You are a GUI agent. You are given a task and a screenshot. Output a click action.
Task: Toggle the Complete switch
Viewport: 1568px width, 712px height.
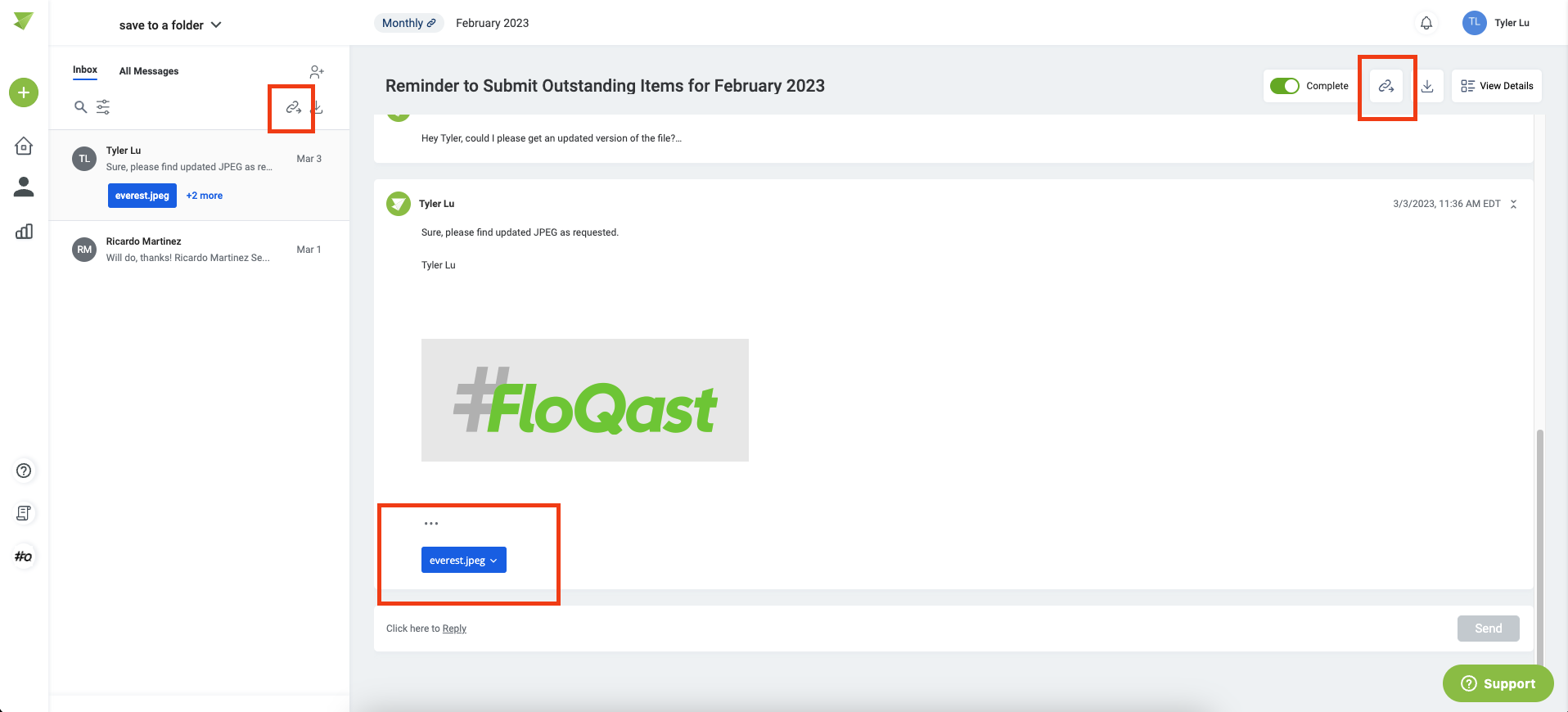pos(1285,86)
